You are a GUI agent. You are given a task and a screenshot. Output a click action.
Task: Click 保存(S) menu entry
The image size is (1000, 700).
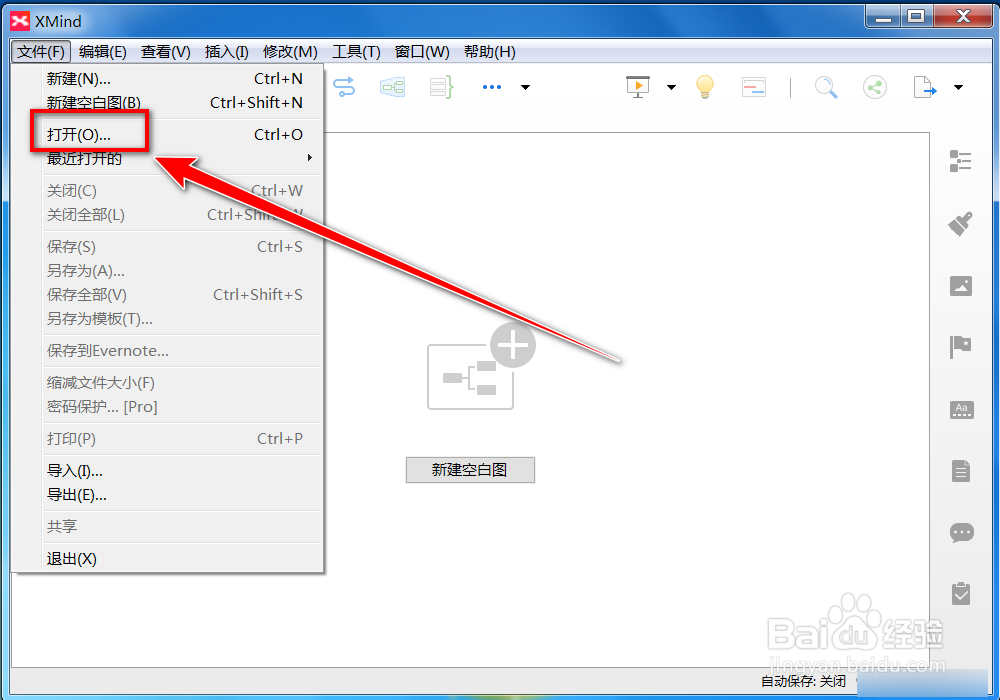pos(175,247)
